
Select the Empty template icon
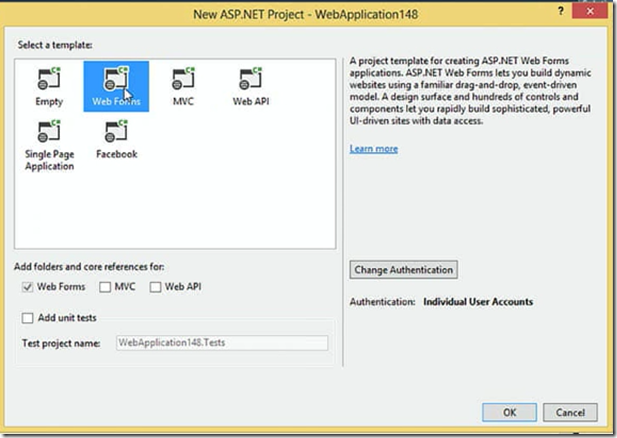(49, 86)
